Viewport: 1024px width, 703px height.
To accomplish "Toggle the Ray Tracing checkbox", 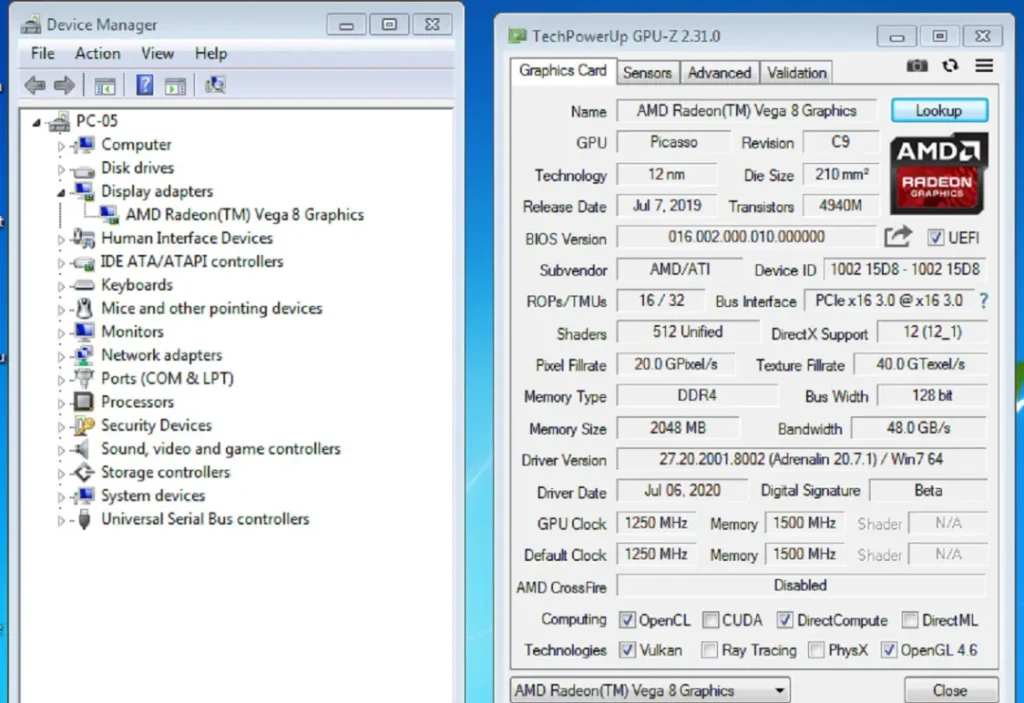I will tap(708, 650).
